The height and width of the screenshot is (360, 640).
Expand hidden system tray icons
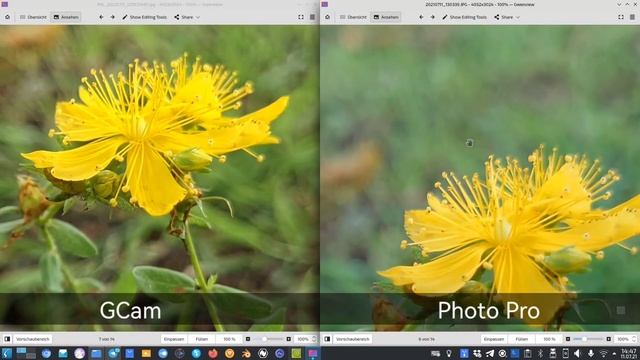[614, 353]
